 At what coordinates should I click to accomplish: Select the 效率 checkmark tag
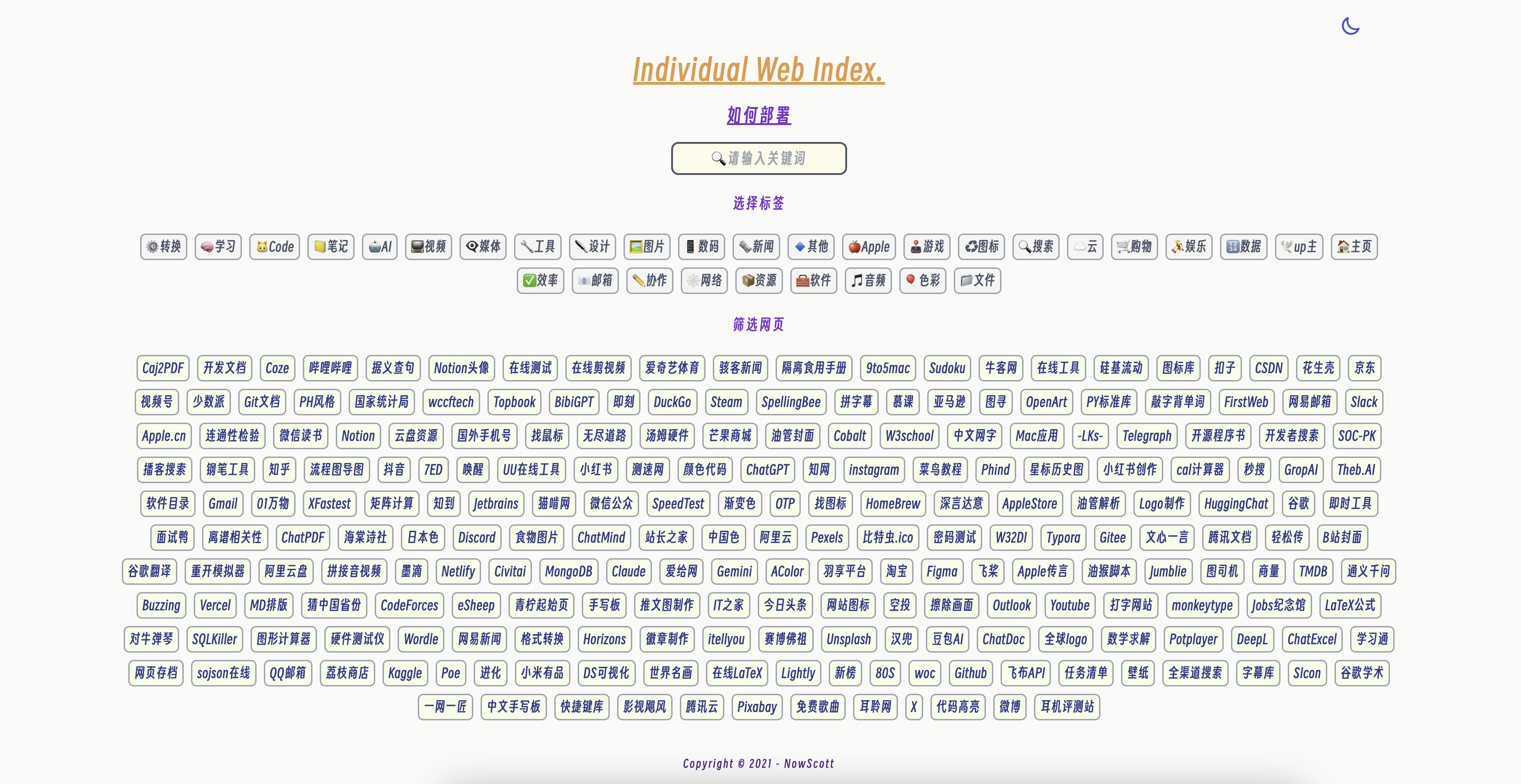(540, 280)
